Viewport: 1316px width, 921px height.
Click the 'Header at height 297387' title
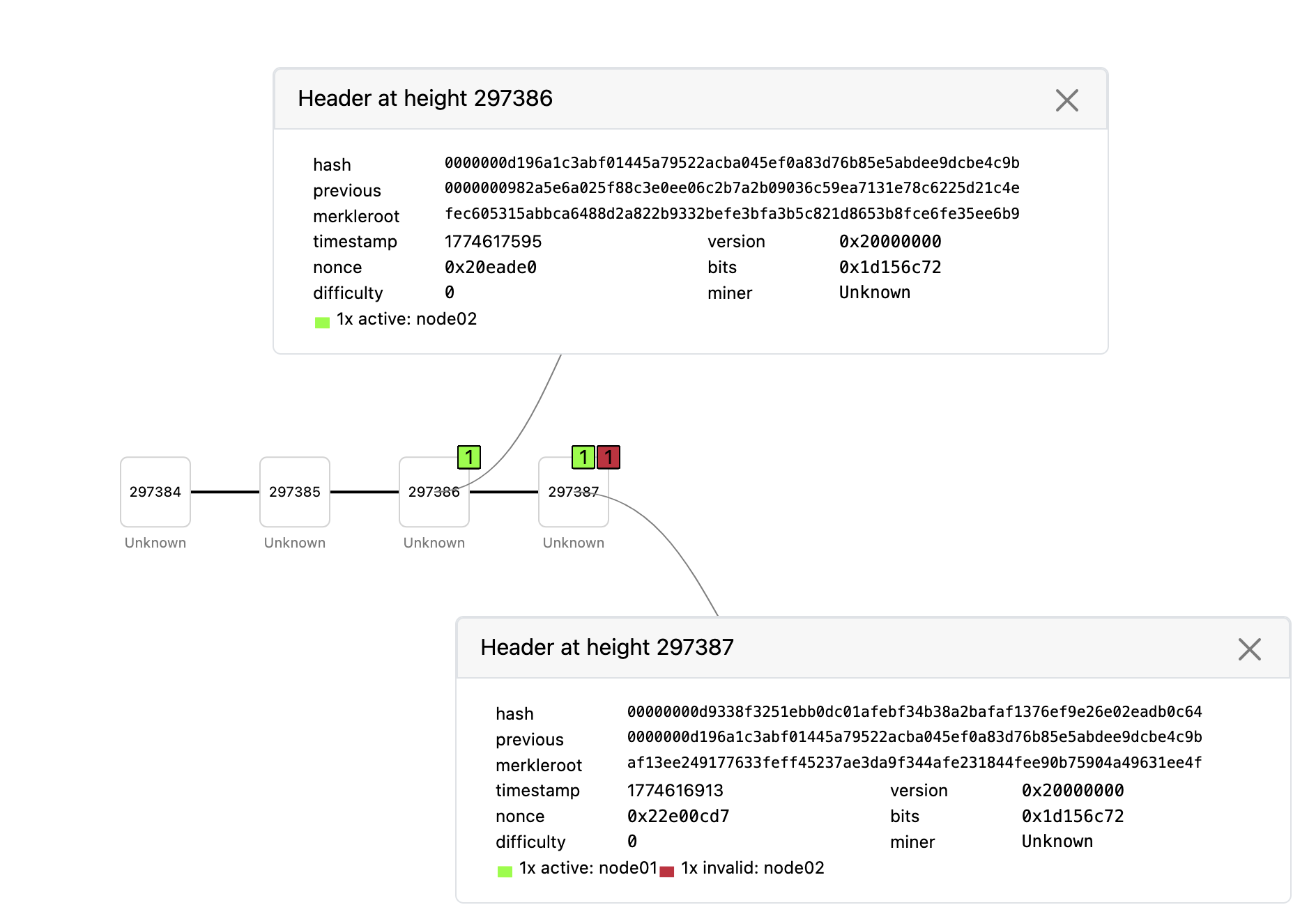[x=607, y=647]
